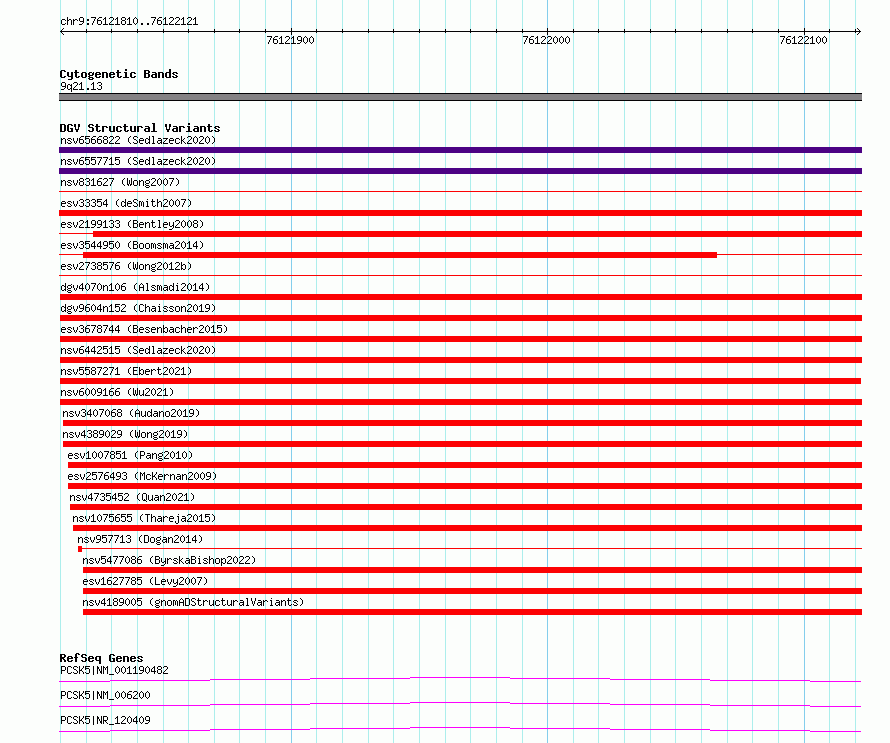The image size is (890, 743).
Task: Open variant nsv6009166 (Wu2021)
Action: tap(117, 392)
